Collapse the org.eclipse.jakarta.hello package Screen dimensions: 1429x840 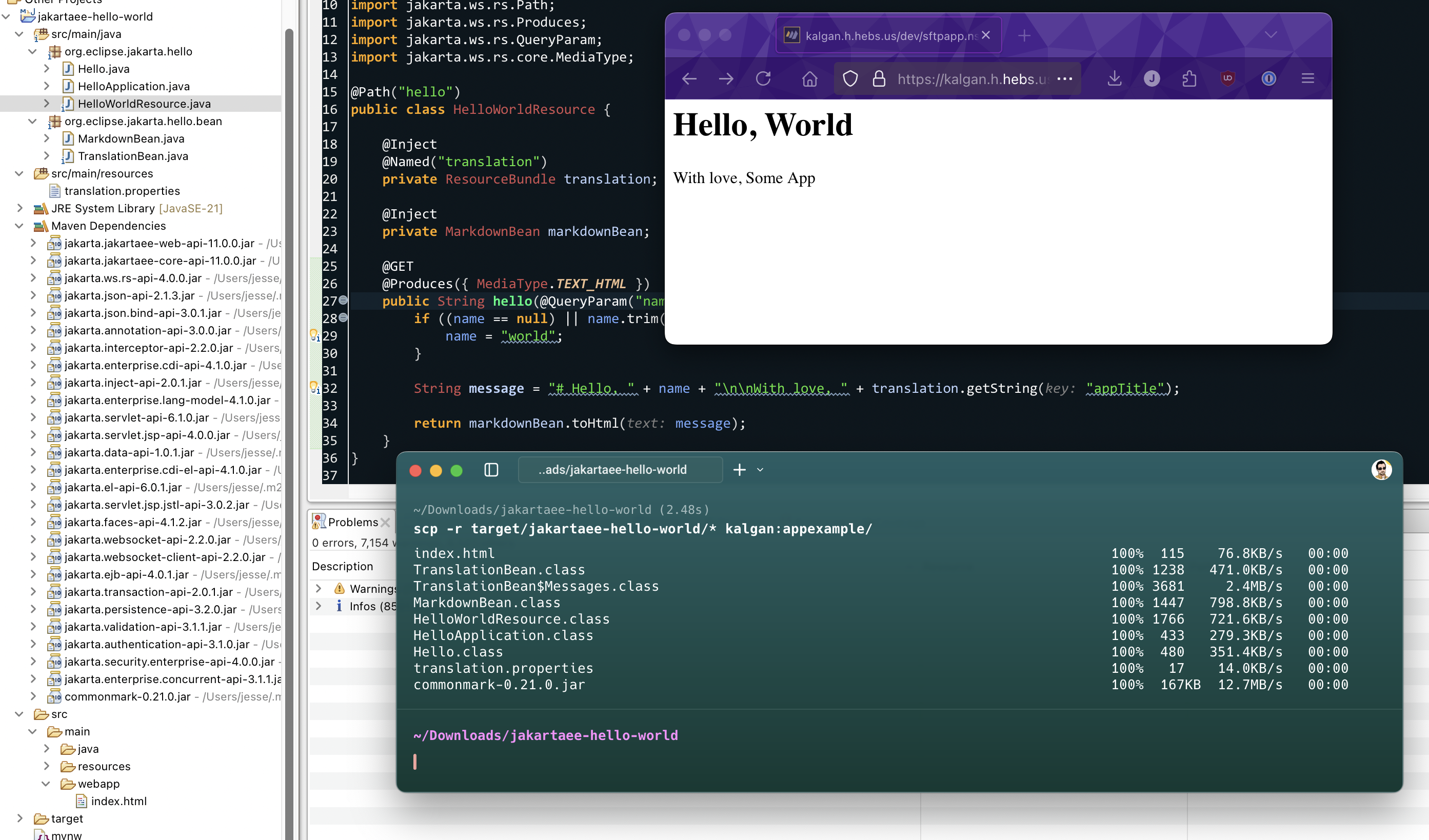point(33,52)
